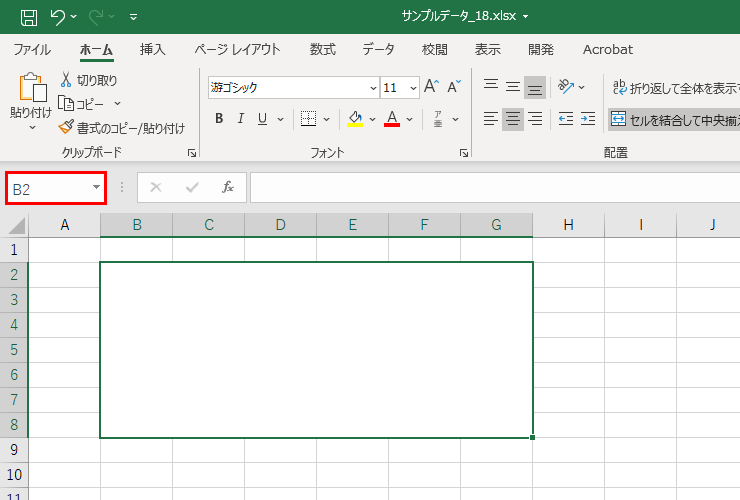The width and height of the screenshot is (740, 500).
Task: Toggle bottom vertical alignment
Action: 535,88
